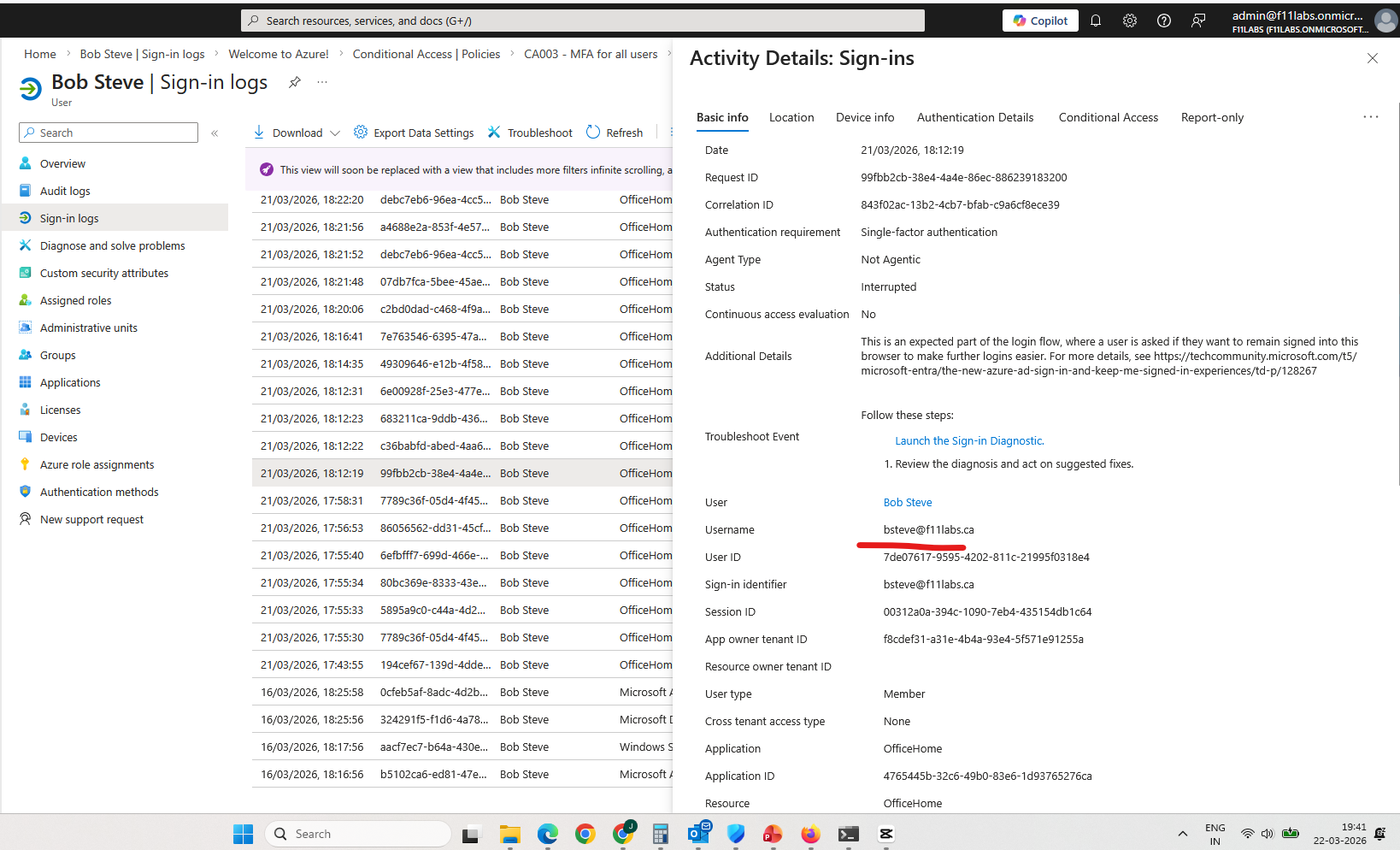
Task: Open Authentication methods in sidebar
Action: pos(99,492)
